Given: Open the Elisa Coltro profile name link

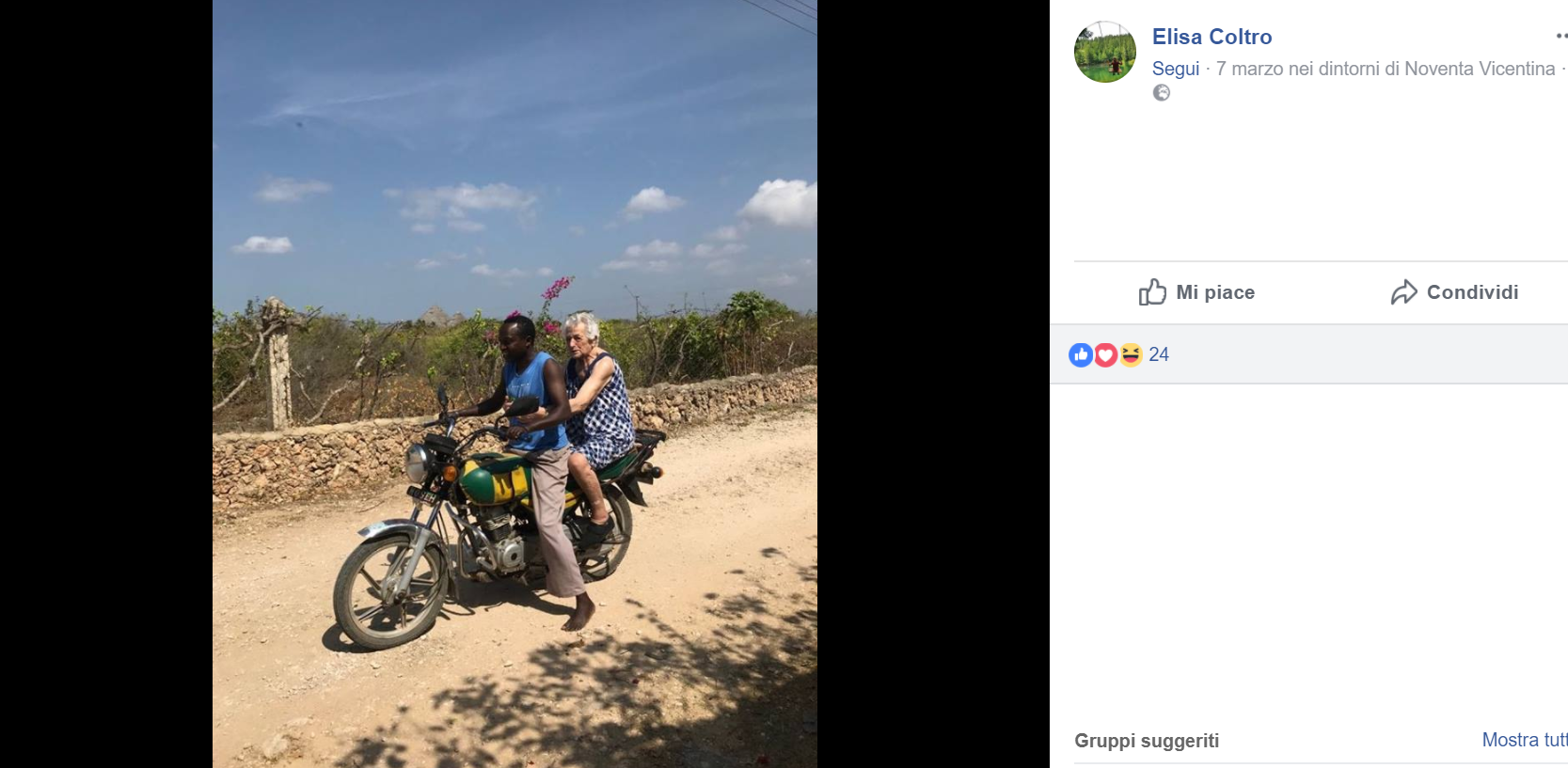Looking at the screenshot, I should pos(1212,37).
